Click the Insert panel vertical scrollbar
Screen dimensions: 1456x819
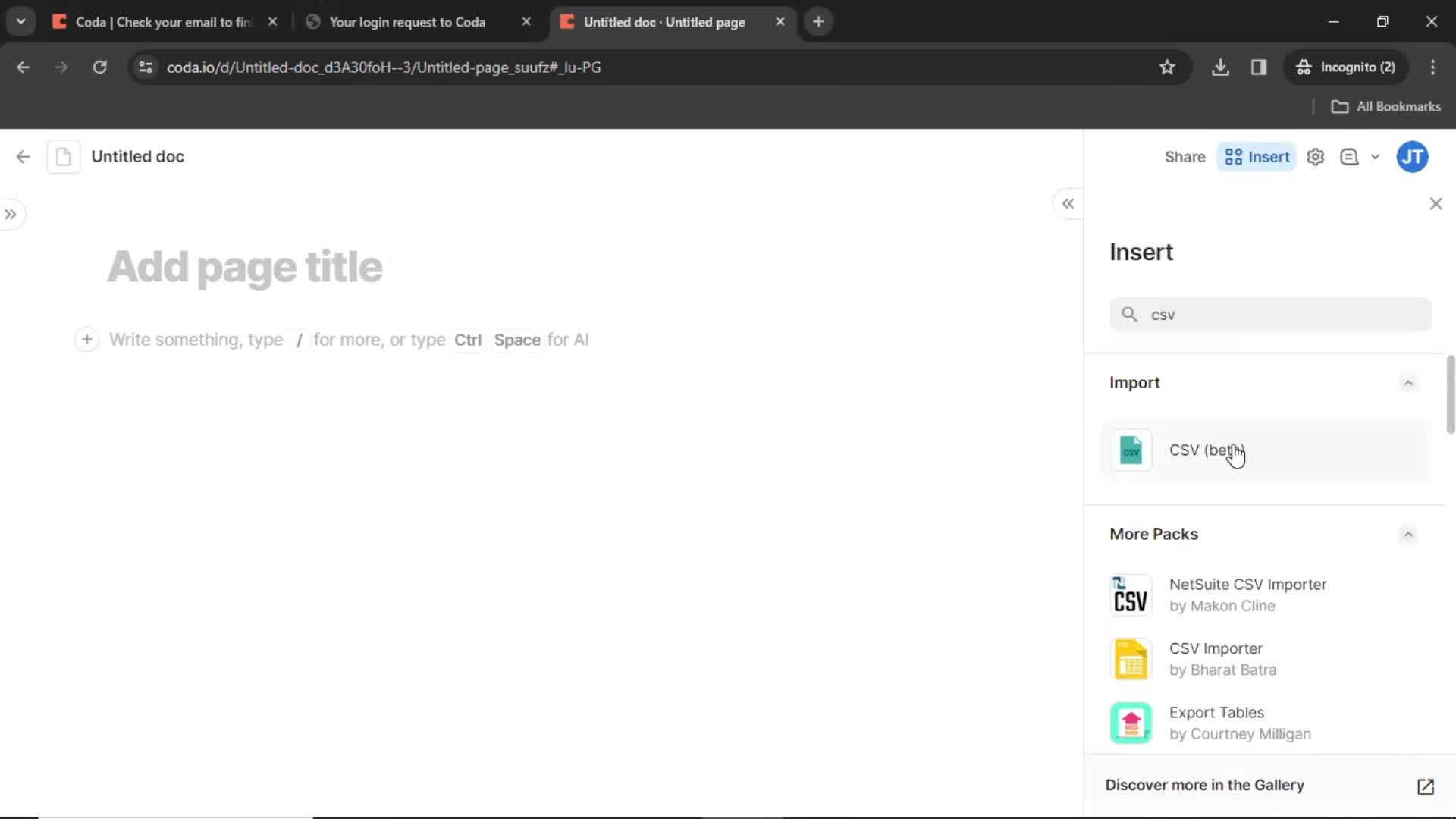point(1451,394)
